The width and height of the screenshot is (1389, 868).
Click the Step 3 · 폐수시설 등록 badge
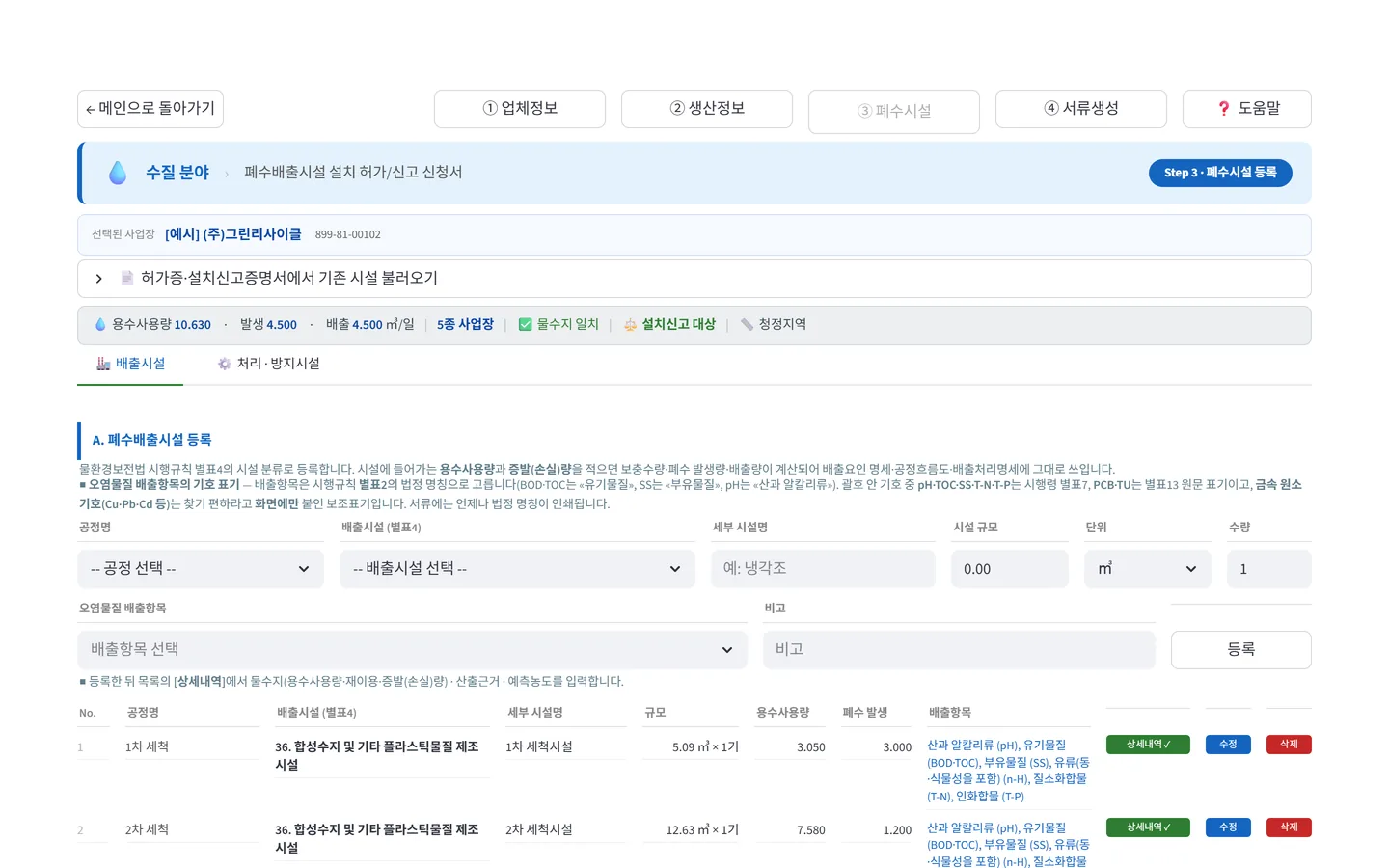[x=1220, y=173]
